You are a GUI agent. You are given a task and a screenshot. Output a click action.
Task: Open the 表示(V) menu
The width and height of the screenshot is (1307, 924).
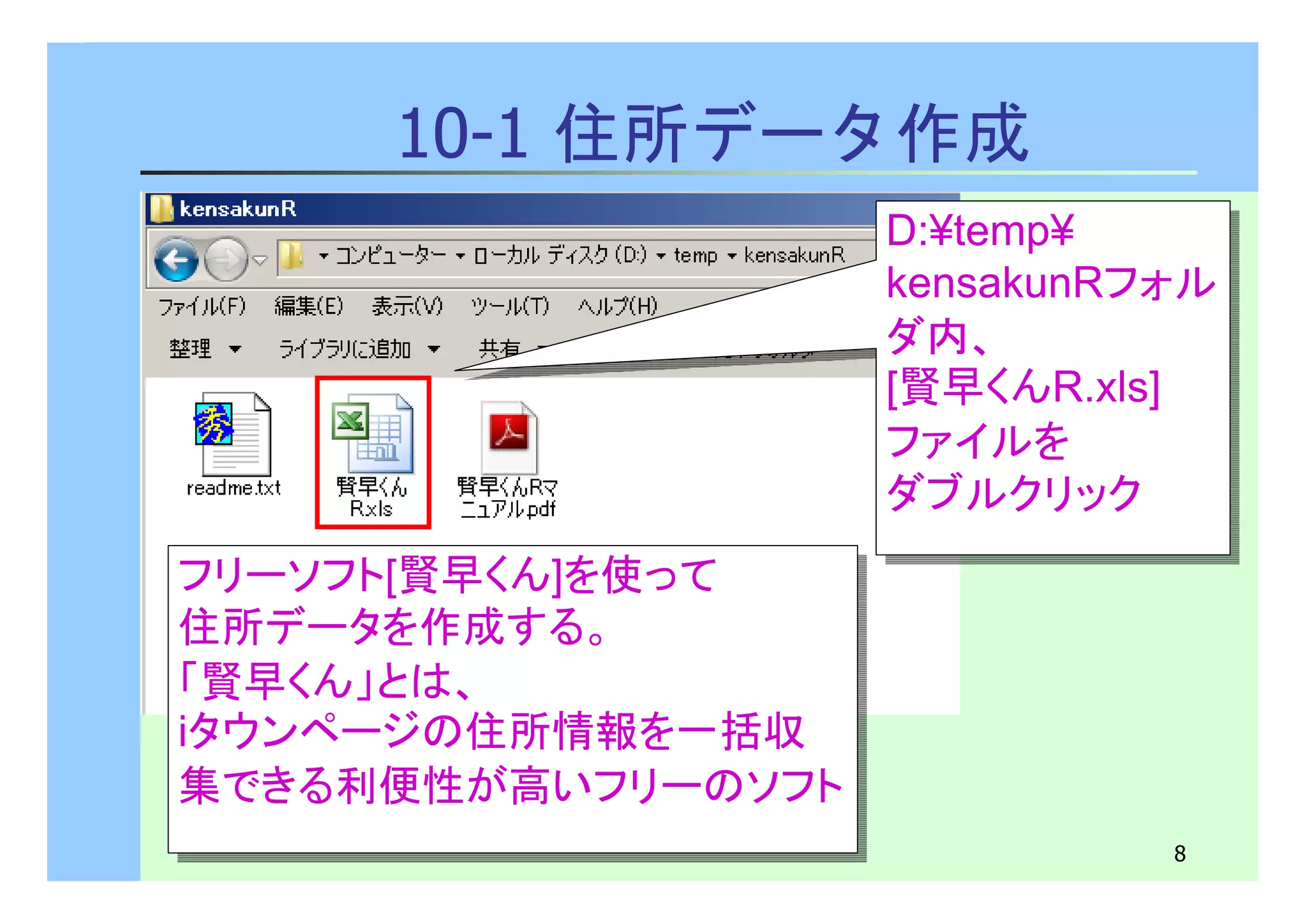pos(407,306)
